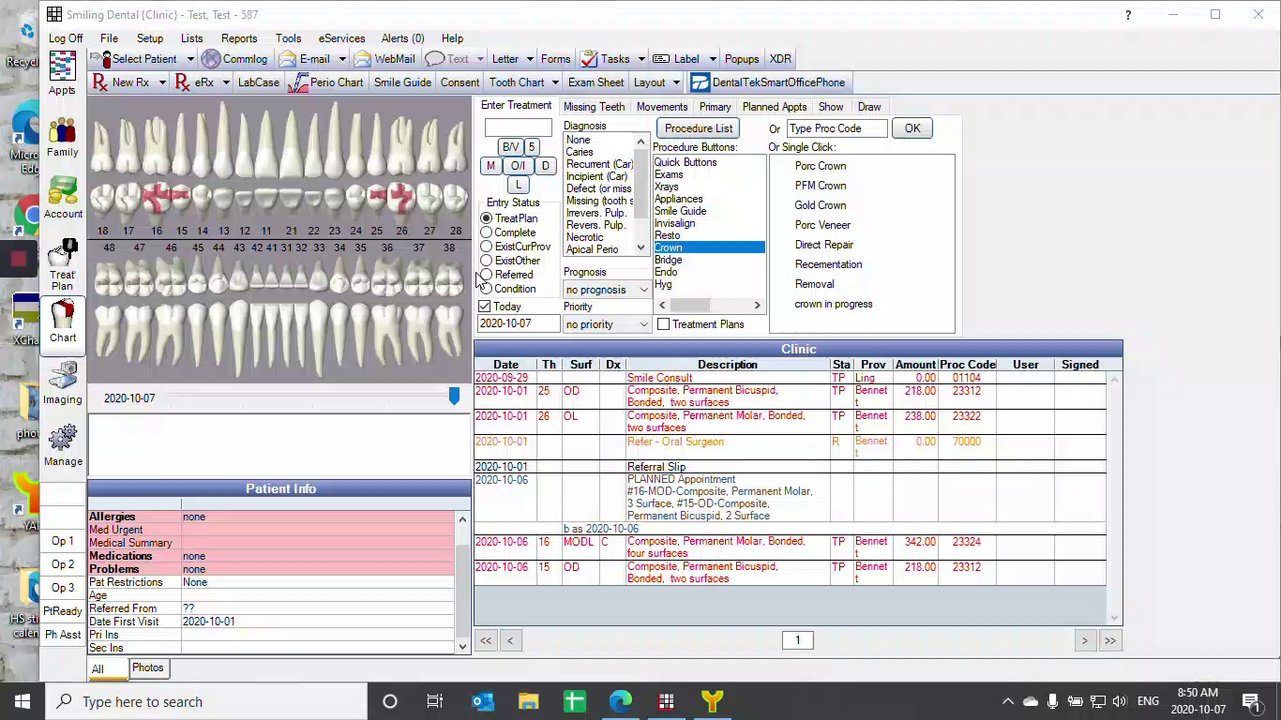Click the Type Proc Code field

[x=836, y=128]
